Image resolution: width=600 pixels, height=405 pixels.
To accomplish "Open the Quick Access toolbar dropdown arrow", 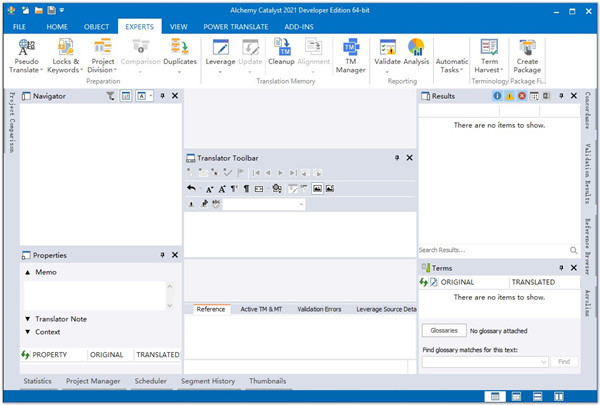I will coord(62,11).
